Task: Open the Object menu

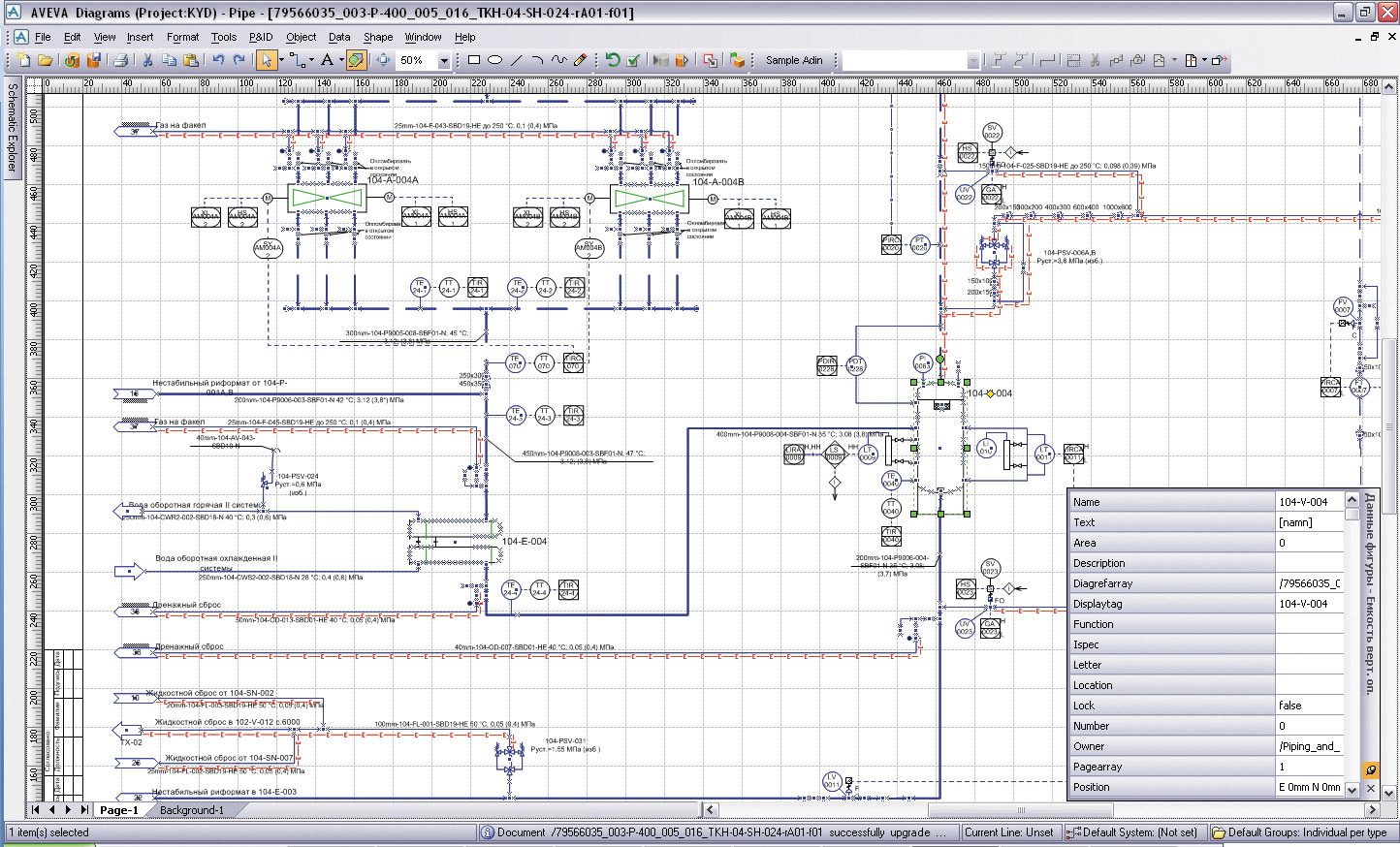Action: [x=301, y=37]
